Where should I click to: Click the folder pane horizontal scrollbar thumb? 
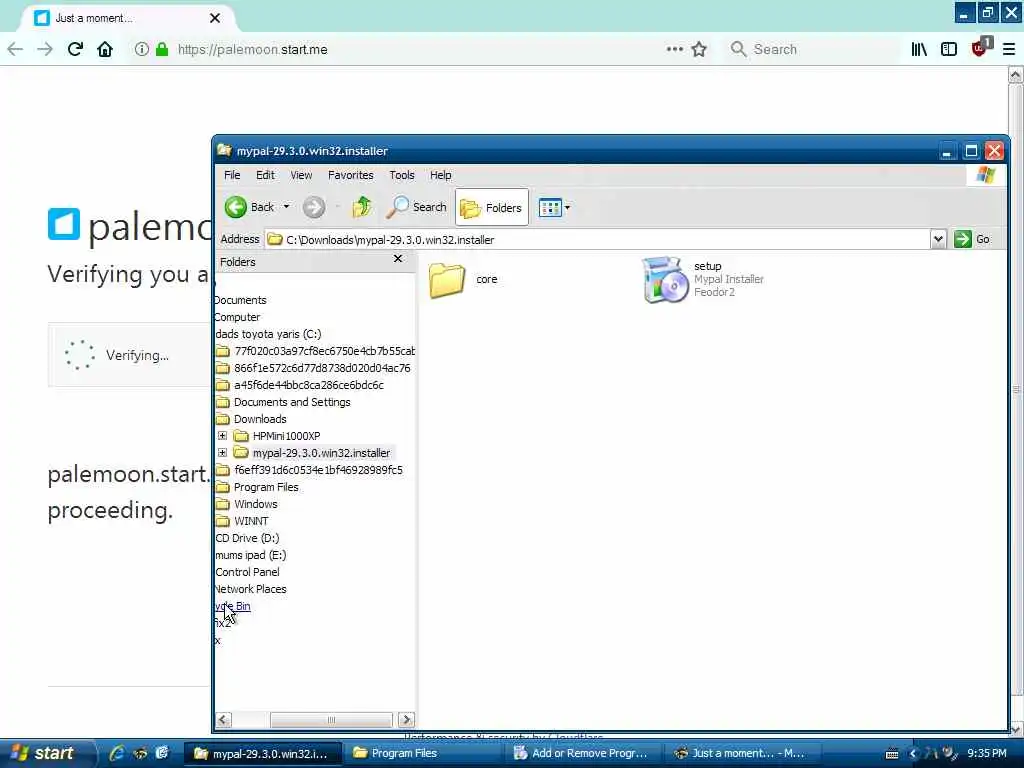click(331, 720)
